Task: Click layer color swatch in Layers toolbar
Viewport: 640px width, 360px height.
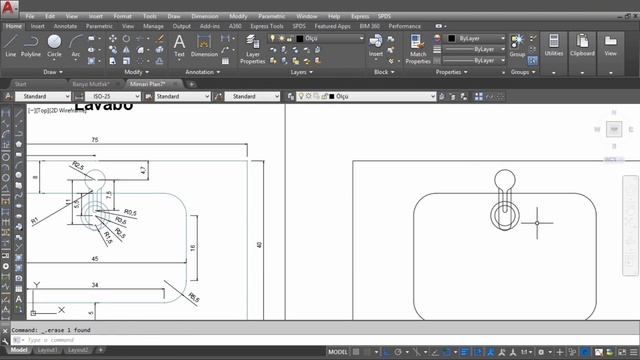Action: [332, 96]
